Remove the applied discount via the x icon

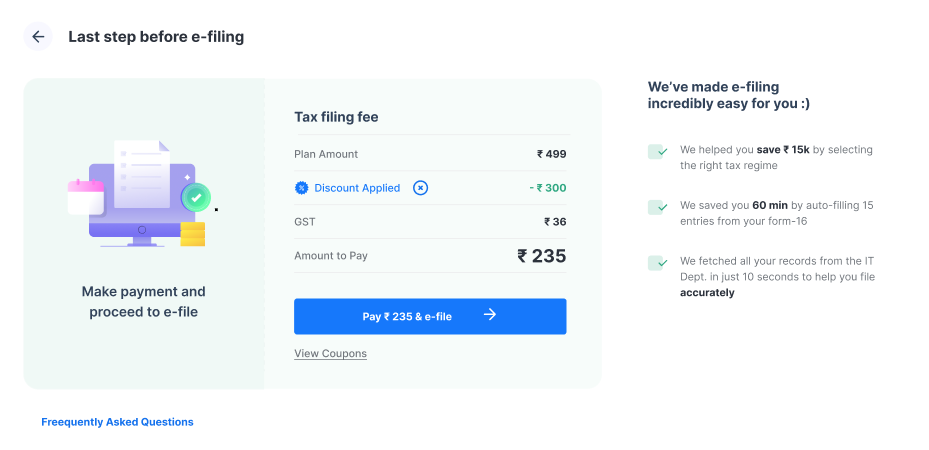(421, 188)
